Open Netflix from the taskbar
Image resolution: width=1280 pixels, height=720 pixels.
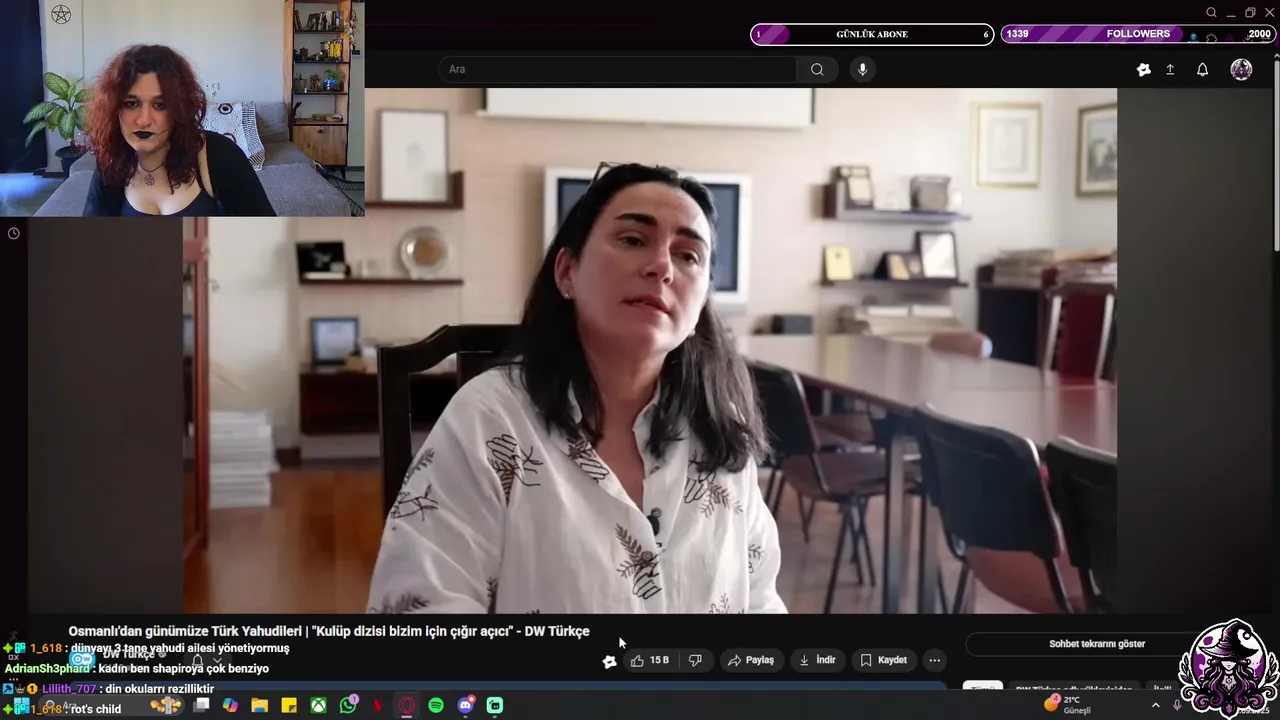tap(377, 705)
